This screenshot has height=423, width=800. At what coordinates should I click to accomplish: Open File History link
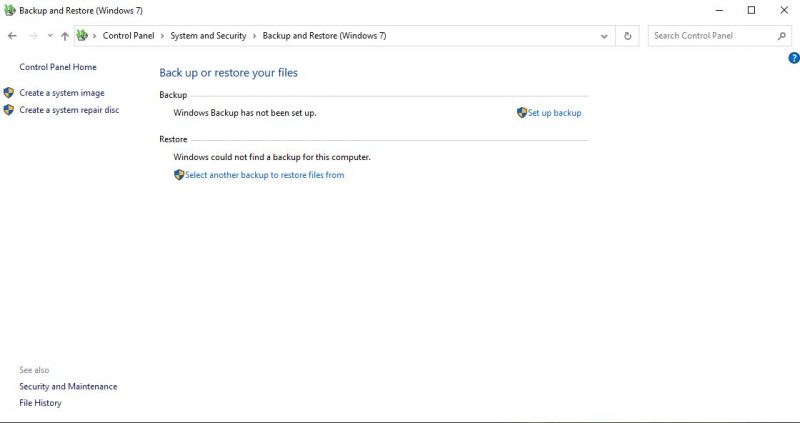click(x=40, y=403)
